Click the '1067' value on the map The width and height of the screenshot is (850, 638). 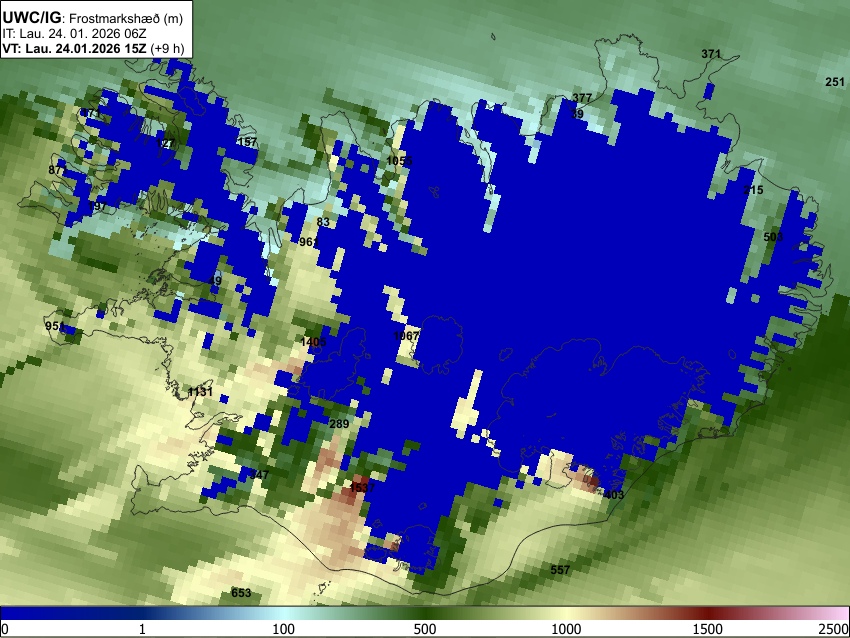click(x=406, y=336)
